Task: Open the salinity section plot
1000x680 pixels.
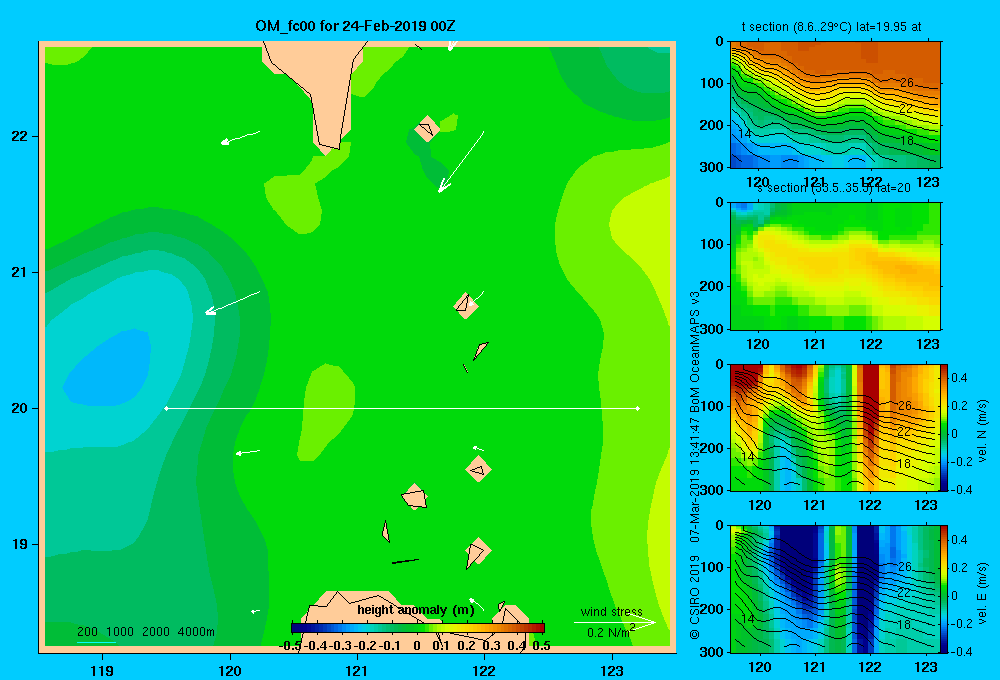Action: (x=835, y=266)
